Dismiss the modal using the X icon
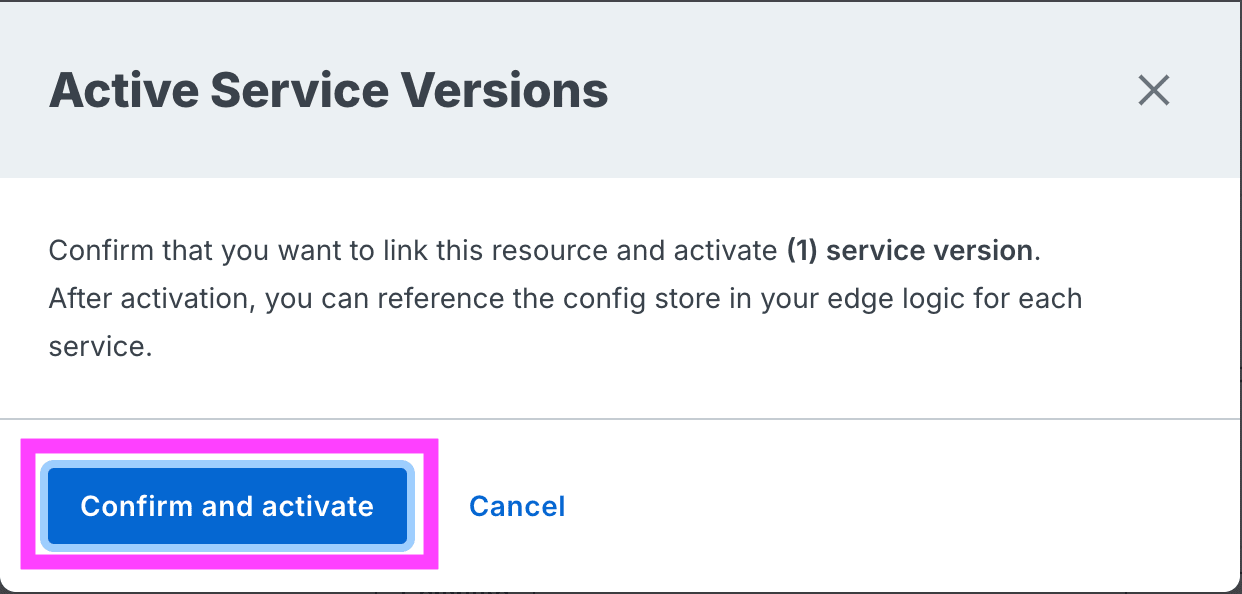The height and width of the screenshot is (594, 1242). point(1154,91)
